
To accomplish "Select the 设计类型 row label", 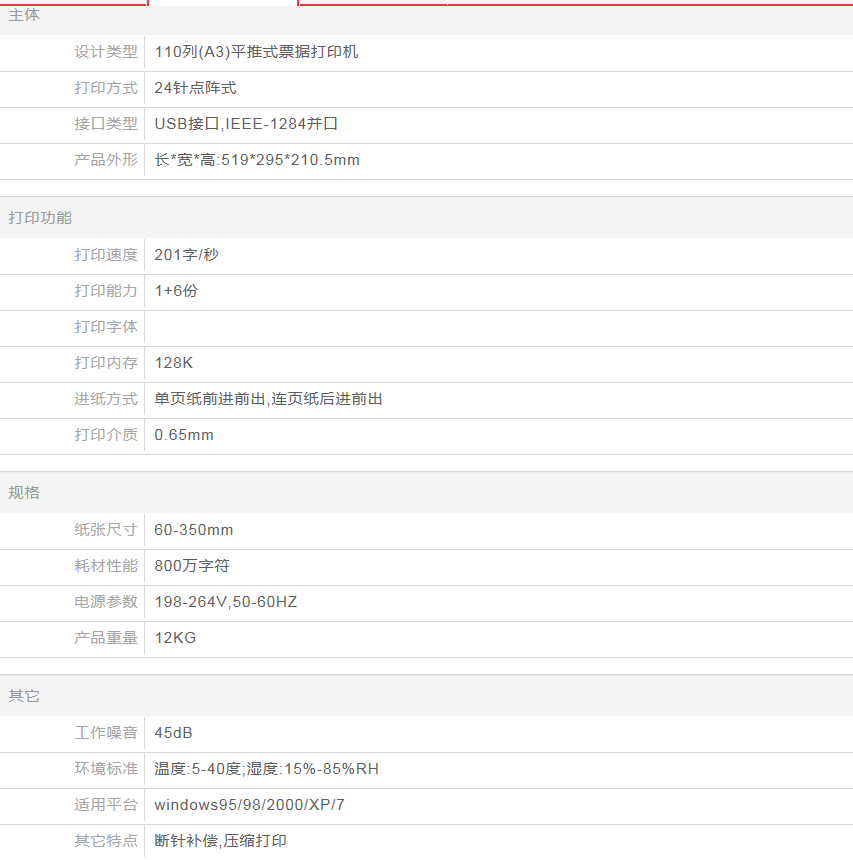I will (x=105, y=52).
